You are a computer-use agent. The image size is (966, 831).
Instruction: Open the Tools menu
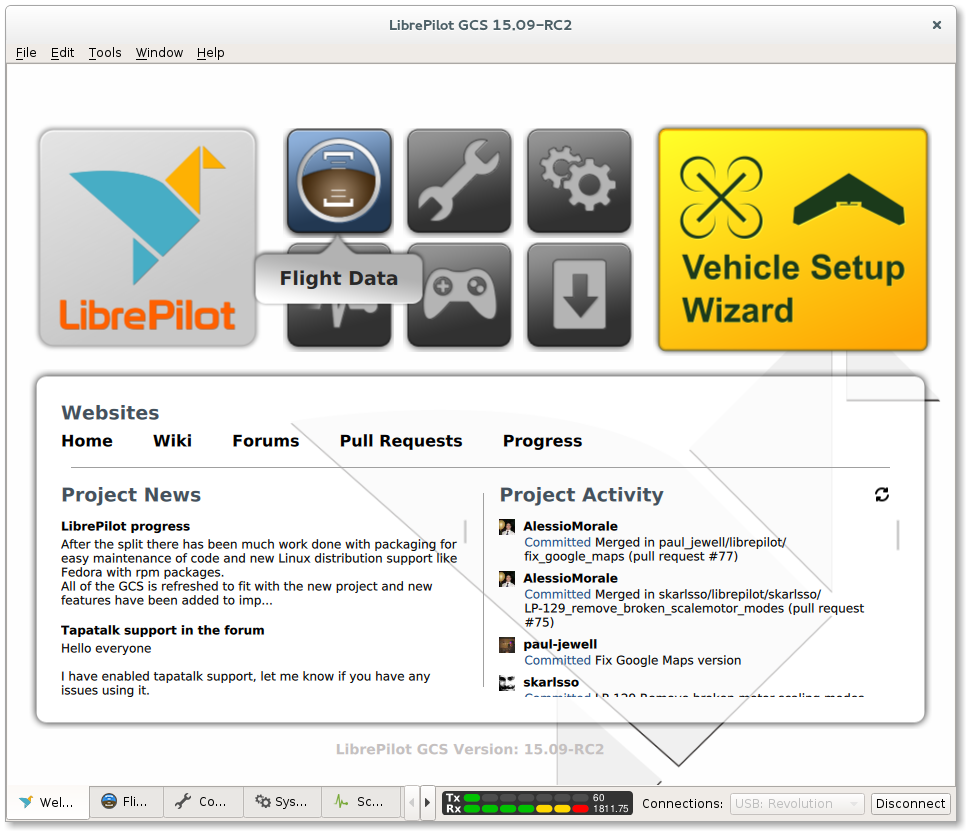(105, 53)
